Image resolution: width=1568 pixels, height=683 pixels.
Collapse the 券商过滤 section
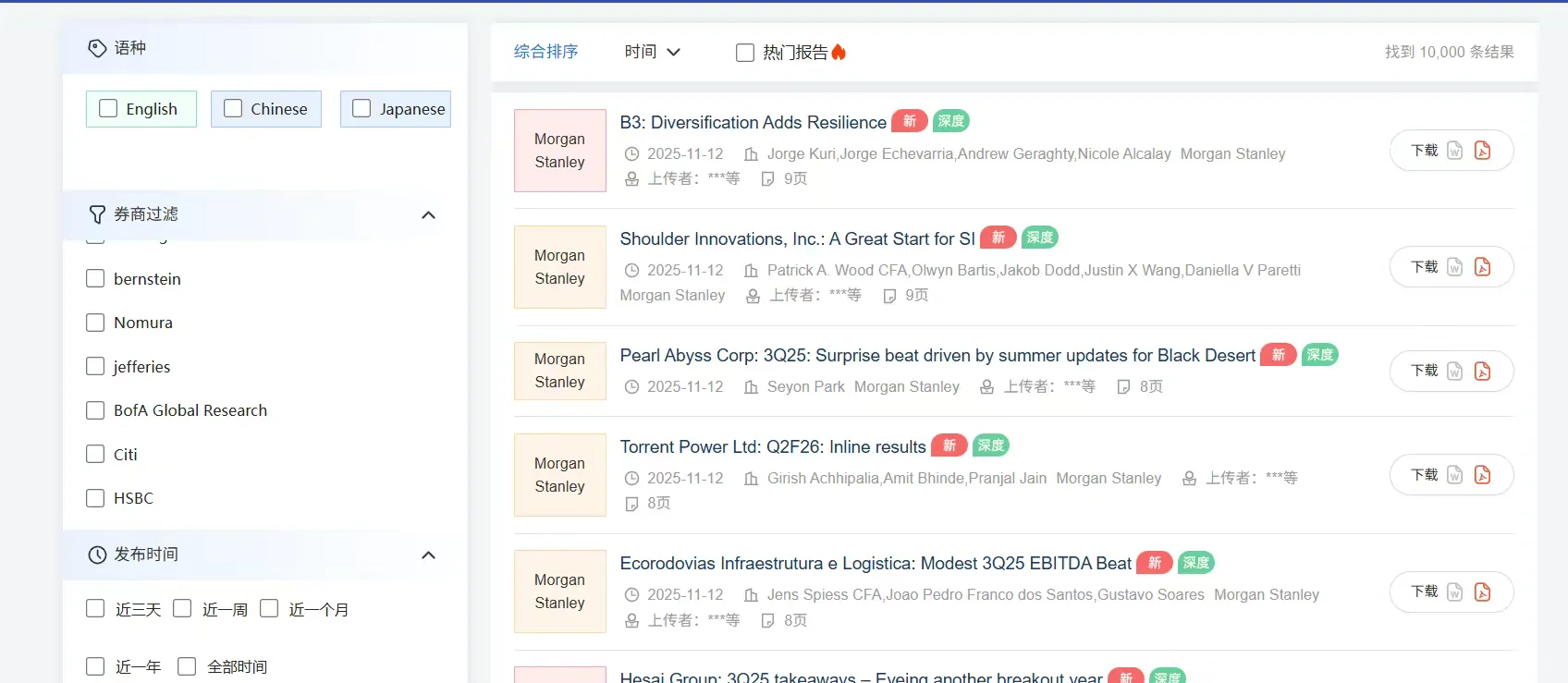point(428,215)
